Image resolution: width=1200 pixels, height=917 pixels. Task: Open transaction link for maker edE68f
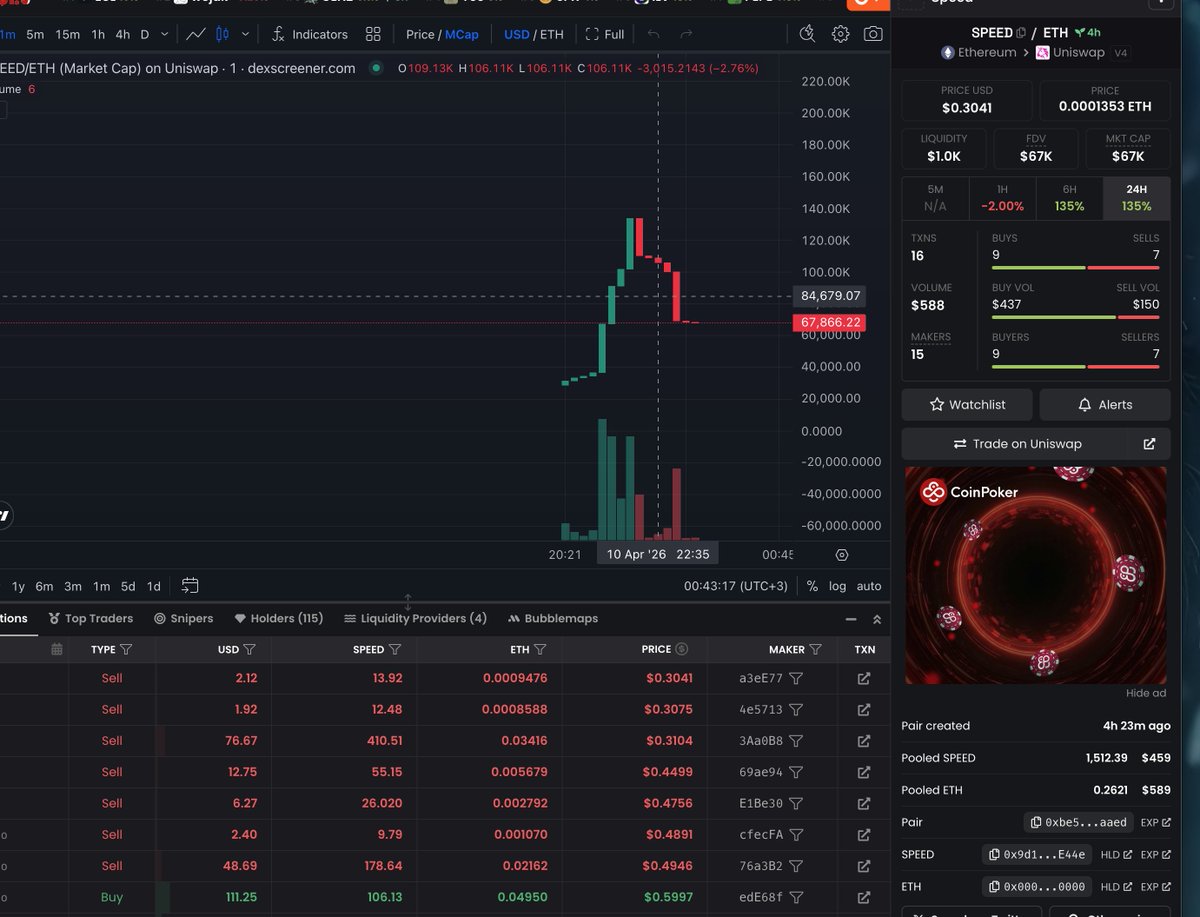click(864, 898)
